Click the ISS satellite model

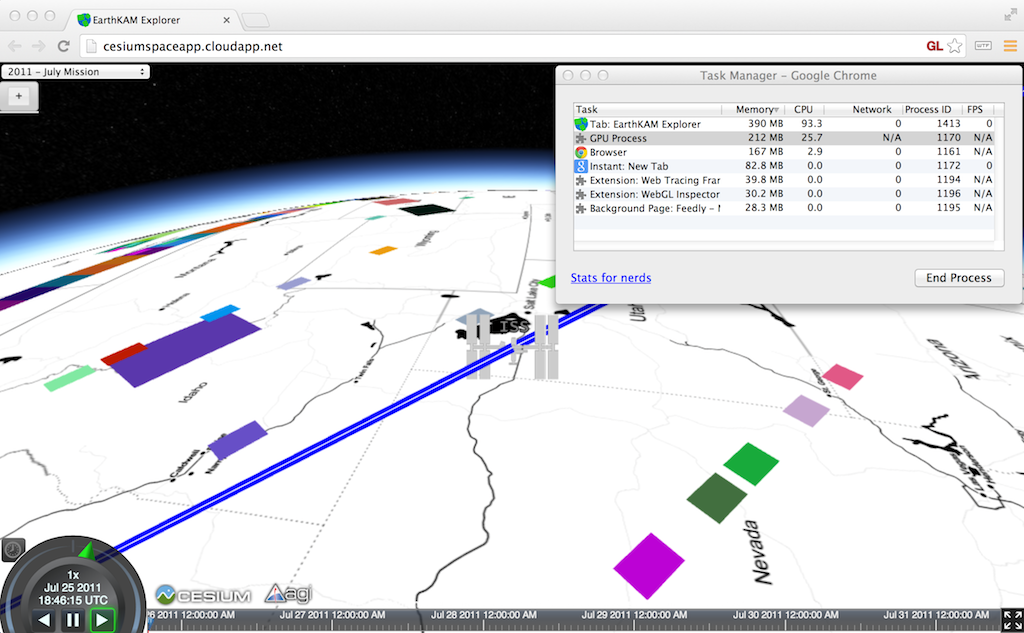coord(513,346)
